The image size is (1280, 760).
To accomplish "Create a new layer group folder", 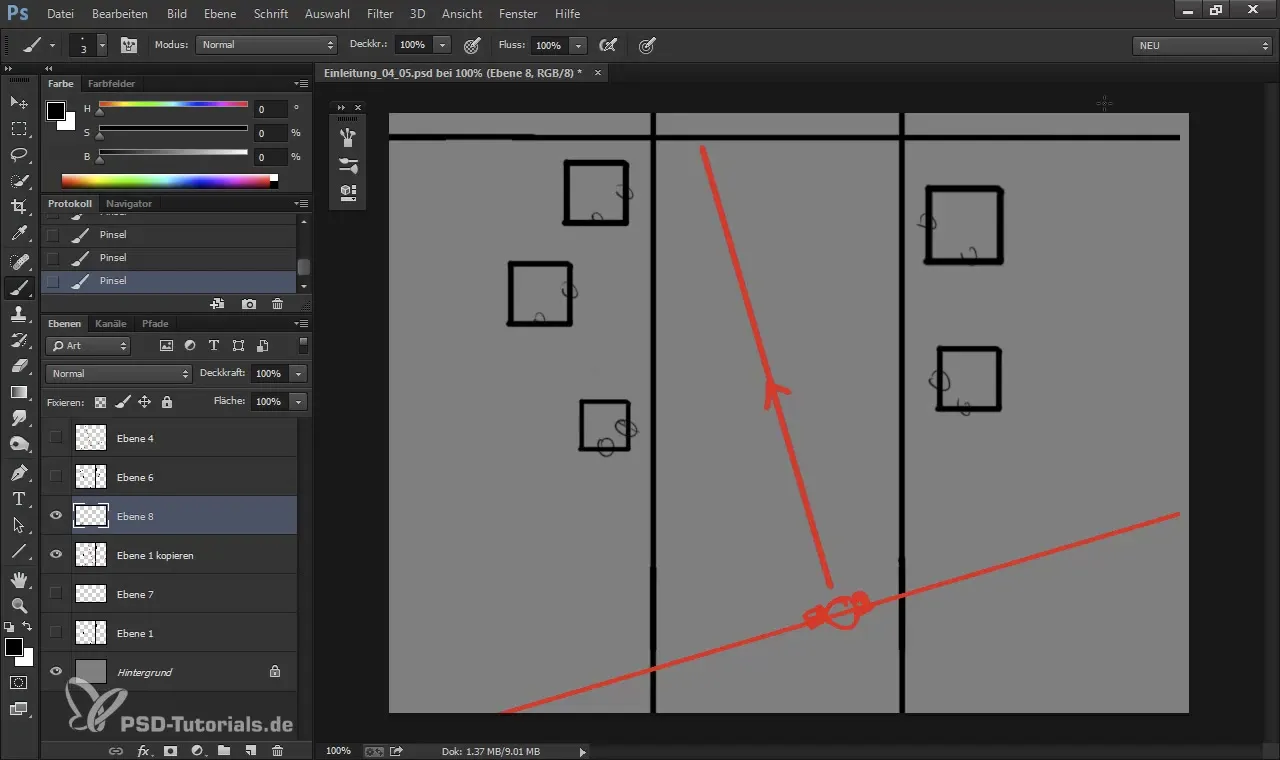I will [224, 750].
